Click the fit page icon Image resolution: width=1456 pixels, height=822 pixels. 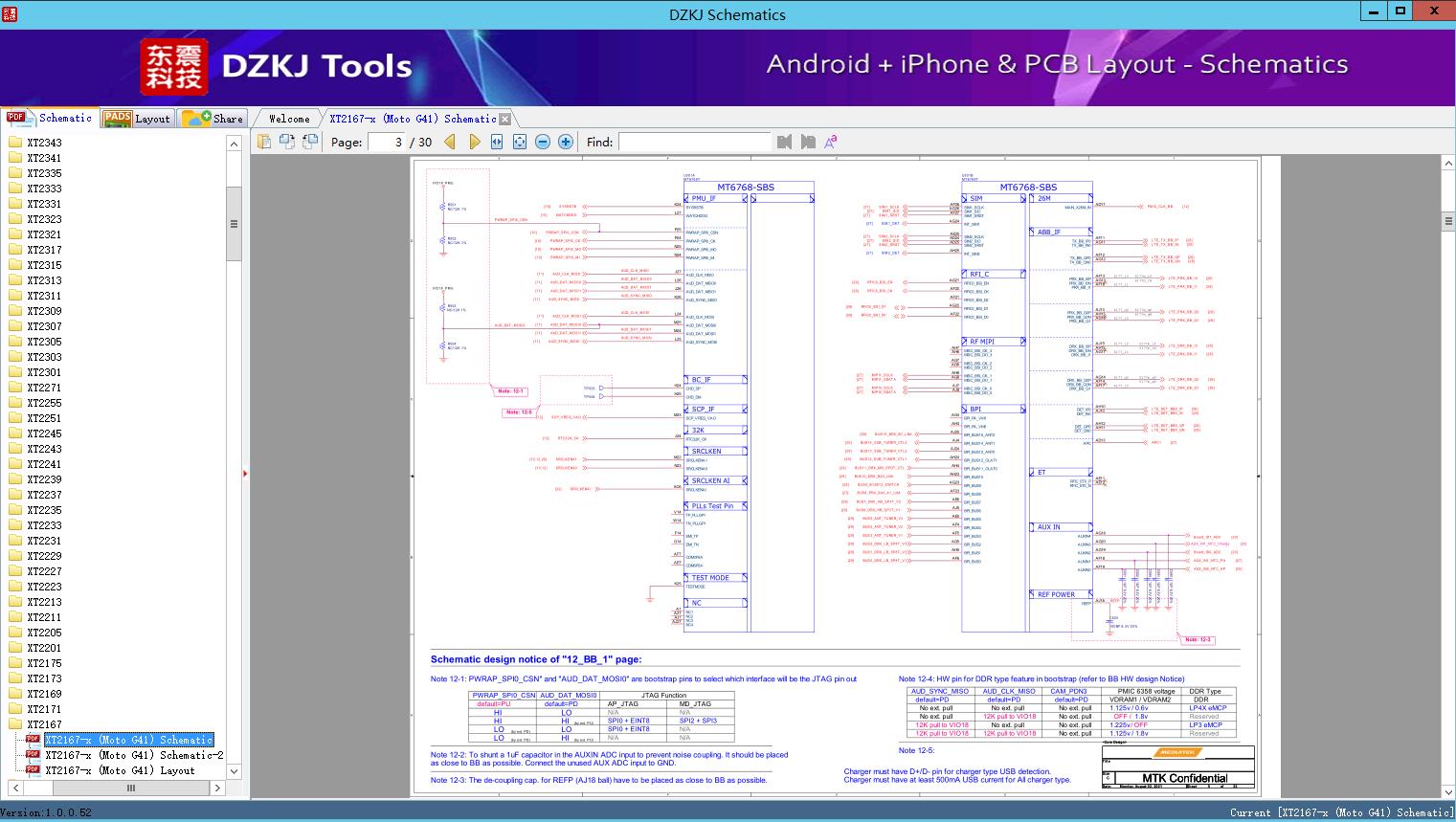[520, 142]
